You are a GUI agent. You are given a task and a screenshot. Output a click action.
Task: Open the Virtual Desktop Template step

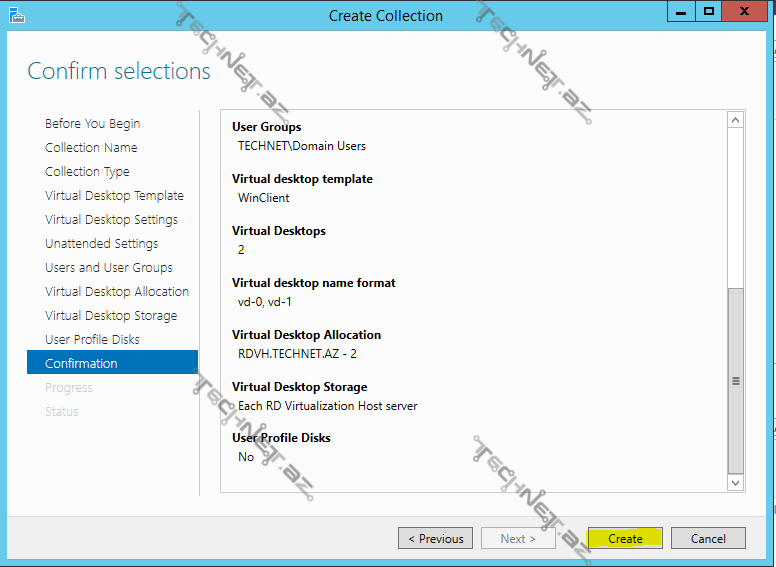[x=114, y=196]
